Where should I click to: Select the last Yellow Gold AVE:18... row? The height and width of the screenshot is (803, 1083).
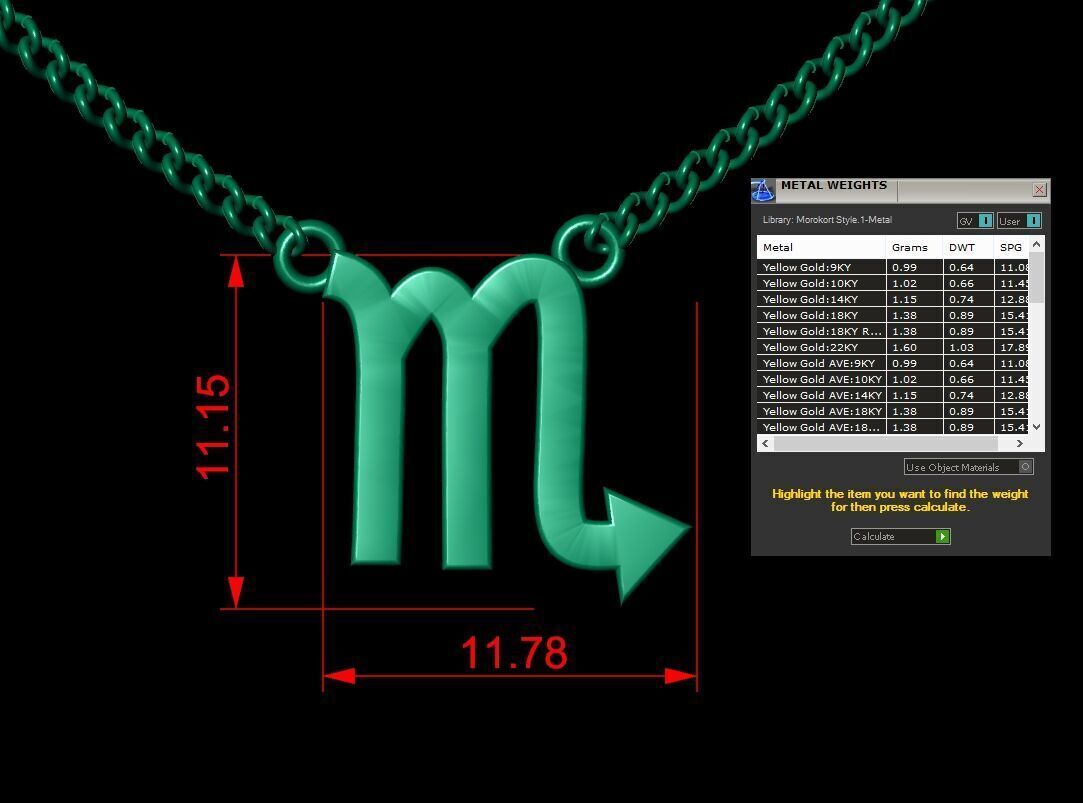pos(893,427)
